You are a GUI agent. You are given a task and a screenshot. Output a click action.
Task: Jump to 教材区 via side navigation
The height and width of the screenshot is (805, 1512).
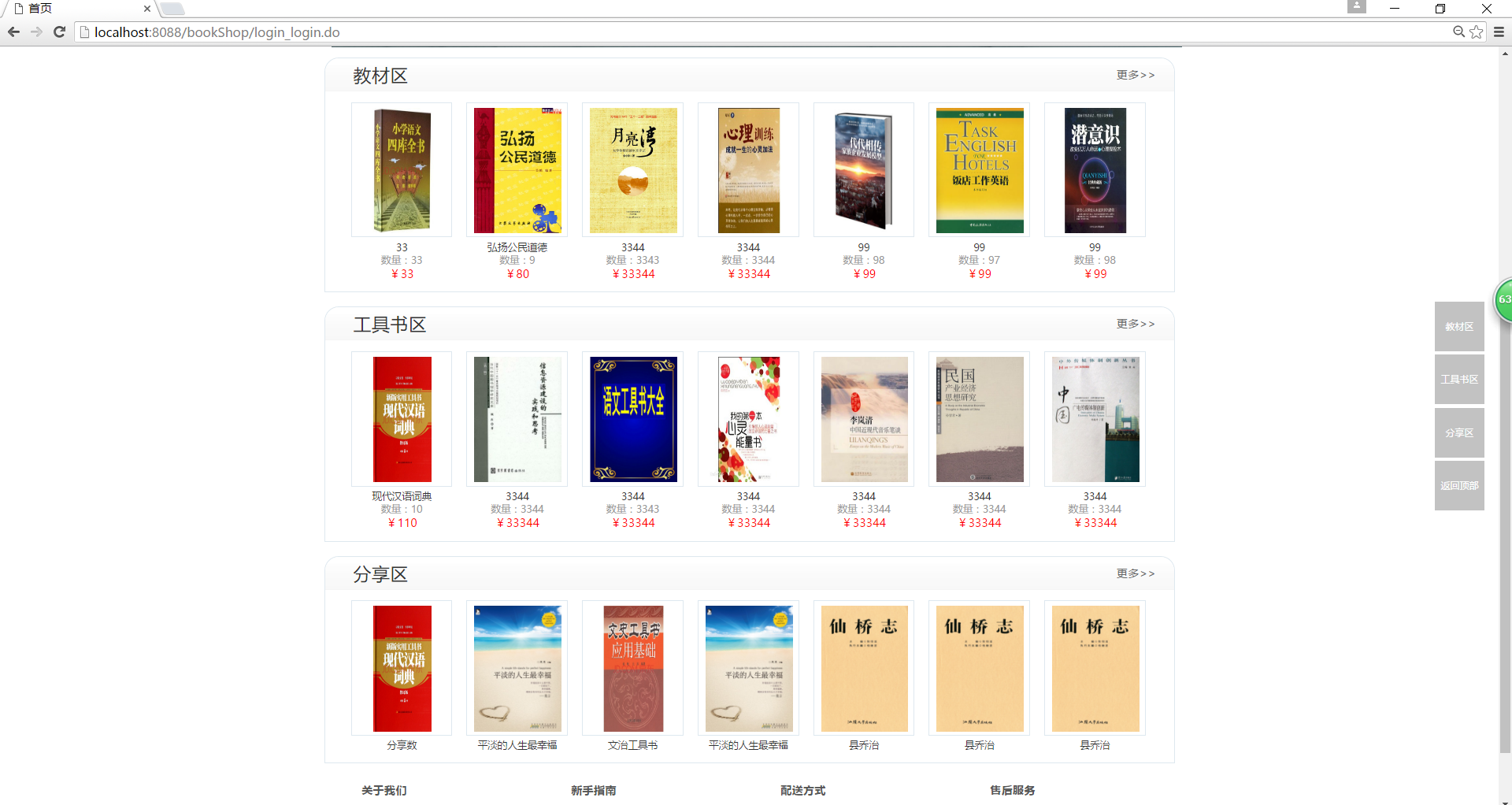[x=1459, y=326]
